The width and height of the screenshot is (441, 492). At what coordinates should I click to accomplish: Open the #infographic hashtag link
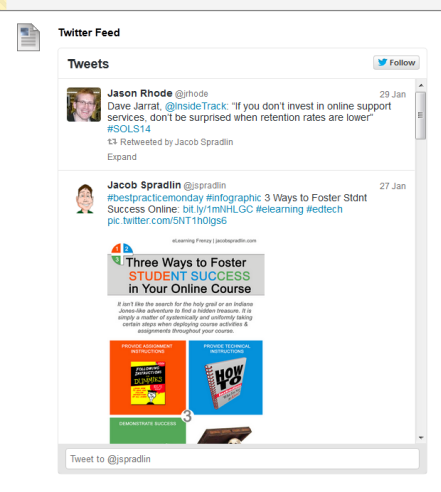pos(233,198)
